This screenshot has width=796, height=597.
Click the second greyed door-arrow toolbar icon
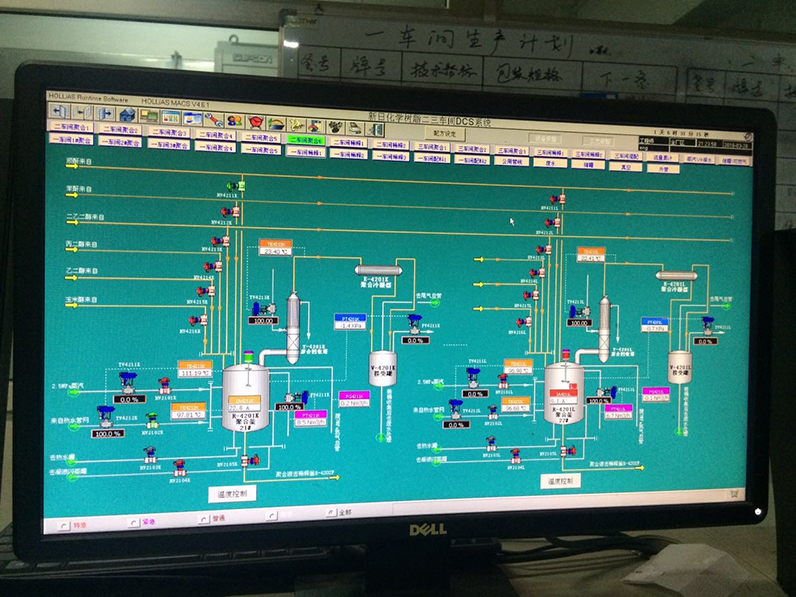[82, 112]
